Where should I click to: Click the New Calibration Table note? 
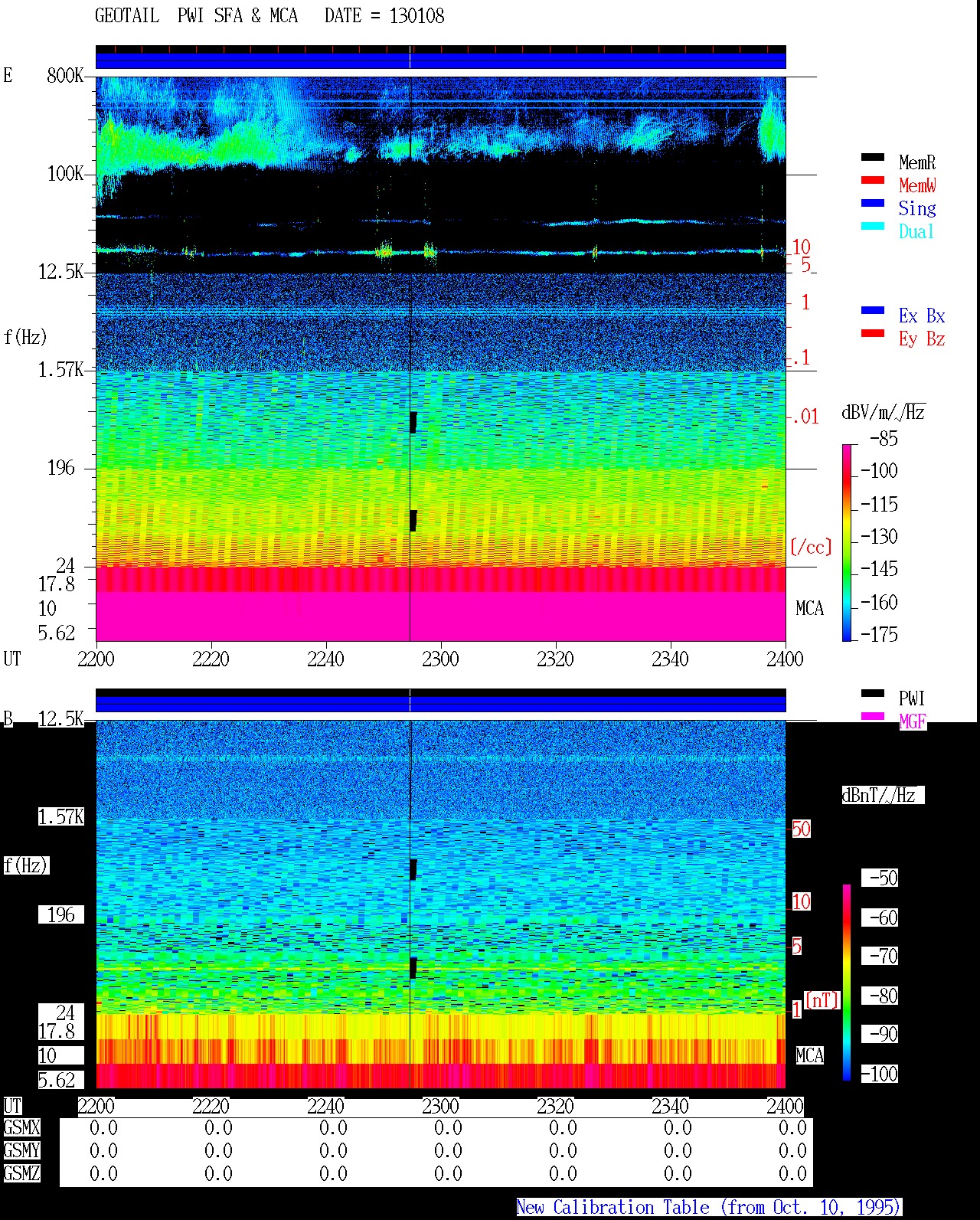[x=709, y=1208]
